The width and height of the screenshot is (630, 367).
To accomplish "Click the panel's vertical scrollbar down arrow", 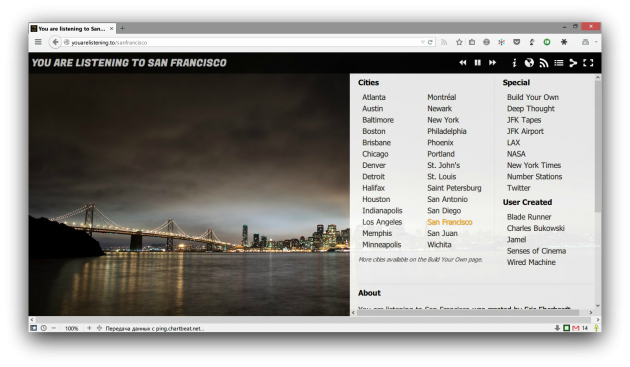I will [x=598, y=306].
